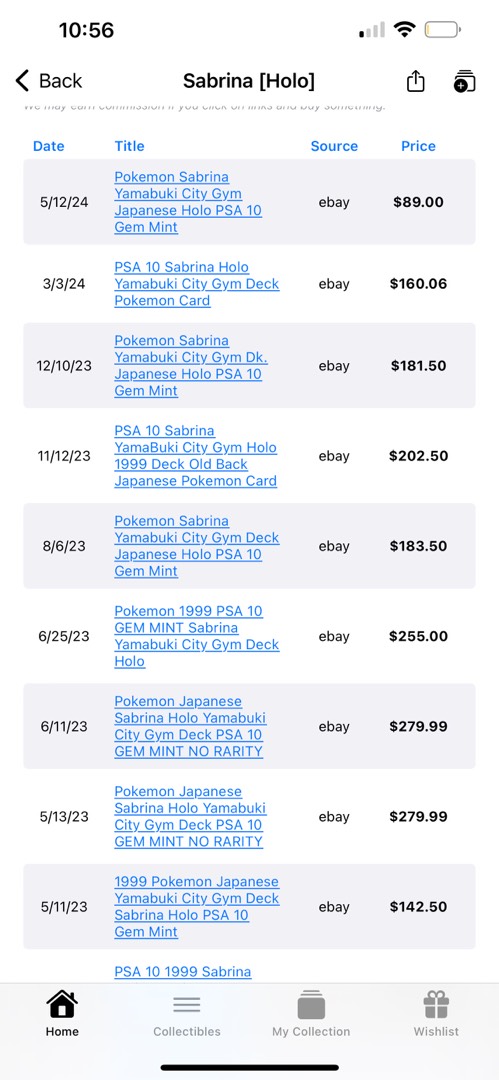This screenshot has width=499, height=1080.
Task: Sort listings by Date column header
Action: (x=49, y=146)
